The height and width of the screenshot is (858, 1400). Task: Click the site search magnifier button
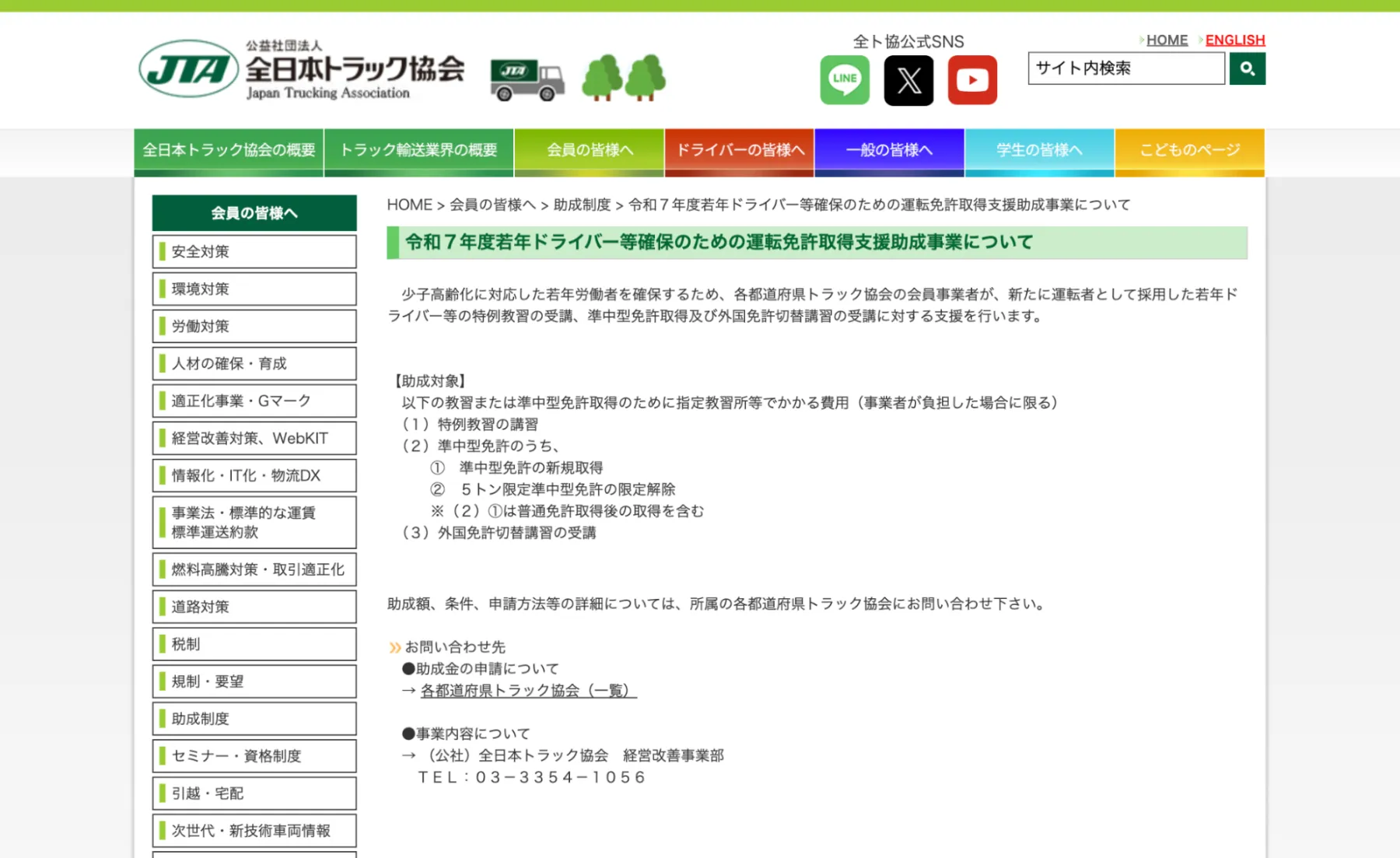[x=1248, y=68]
